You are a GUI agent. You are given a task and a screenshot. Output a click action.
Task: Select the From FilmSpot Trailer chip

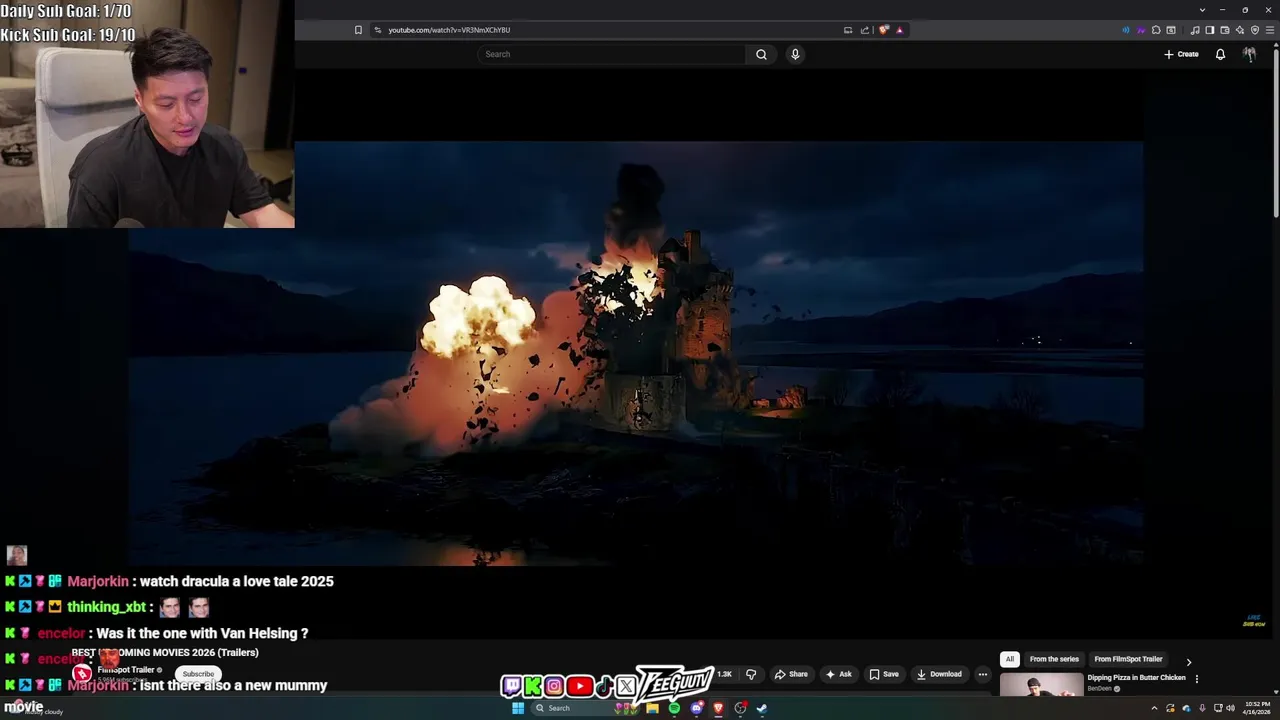(1128, 659)
